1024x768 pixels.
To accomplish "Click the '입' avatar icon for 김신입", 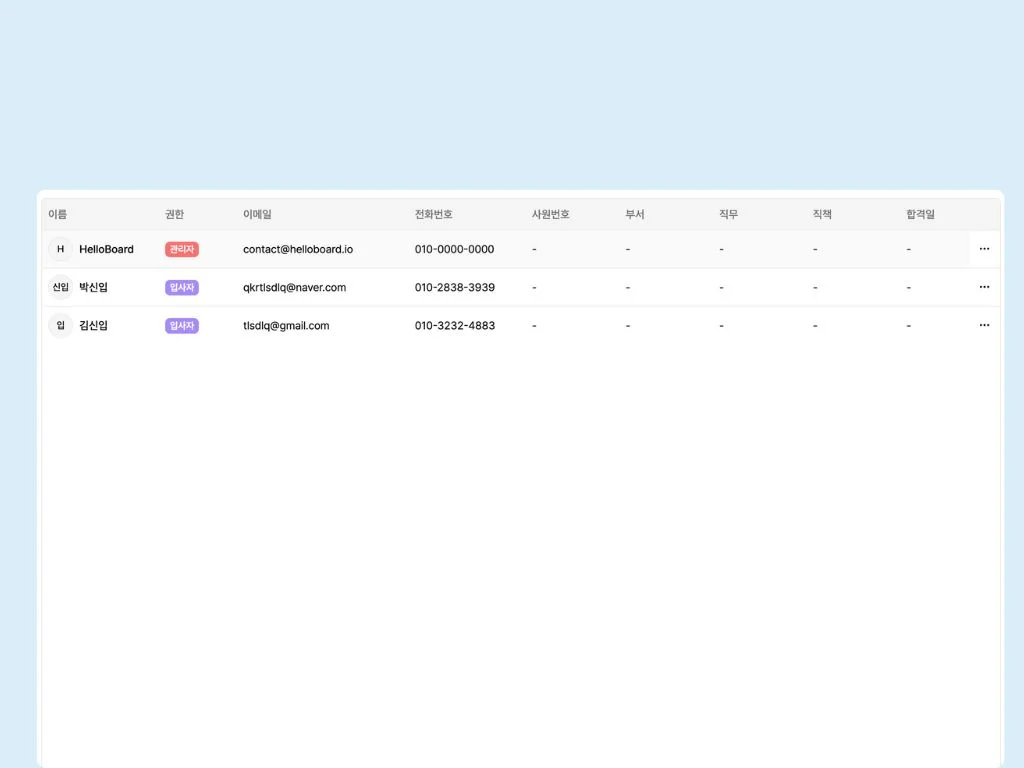I will pyautogui.click(x=60, y=325).
